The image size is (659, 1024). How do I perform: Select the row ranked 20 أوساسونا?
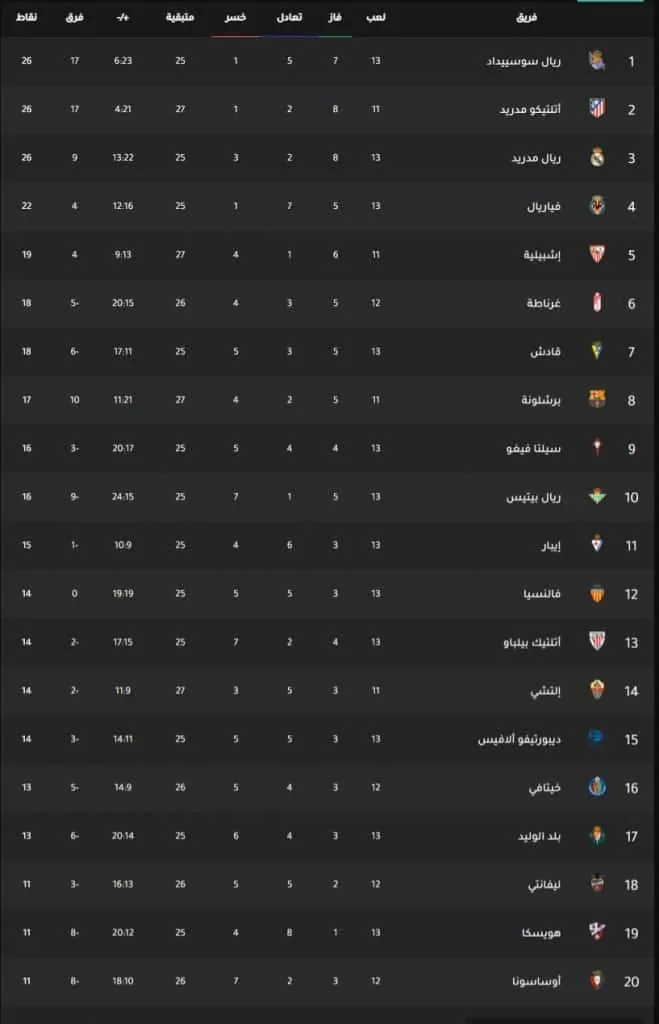[x=327, y=981]
